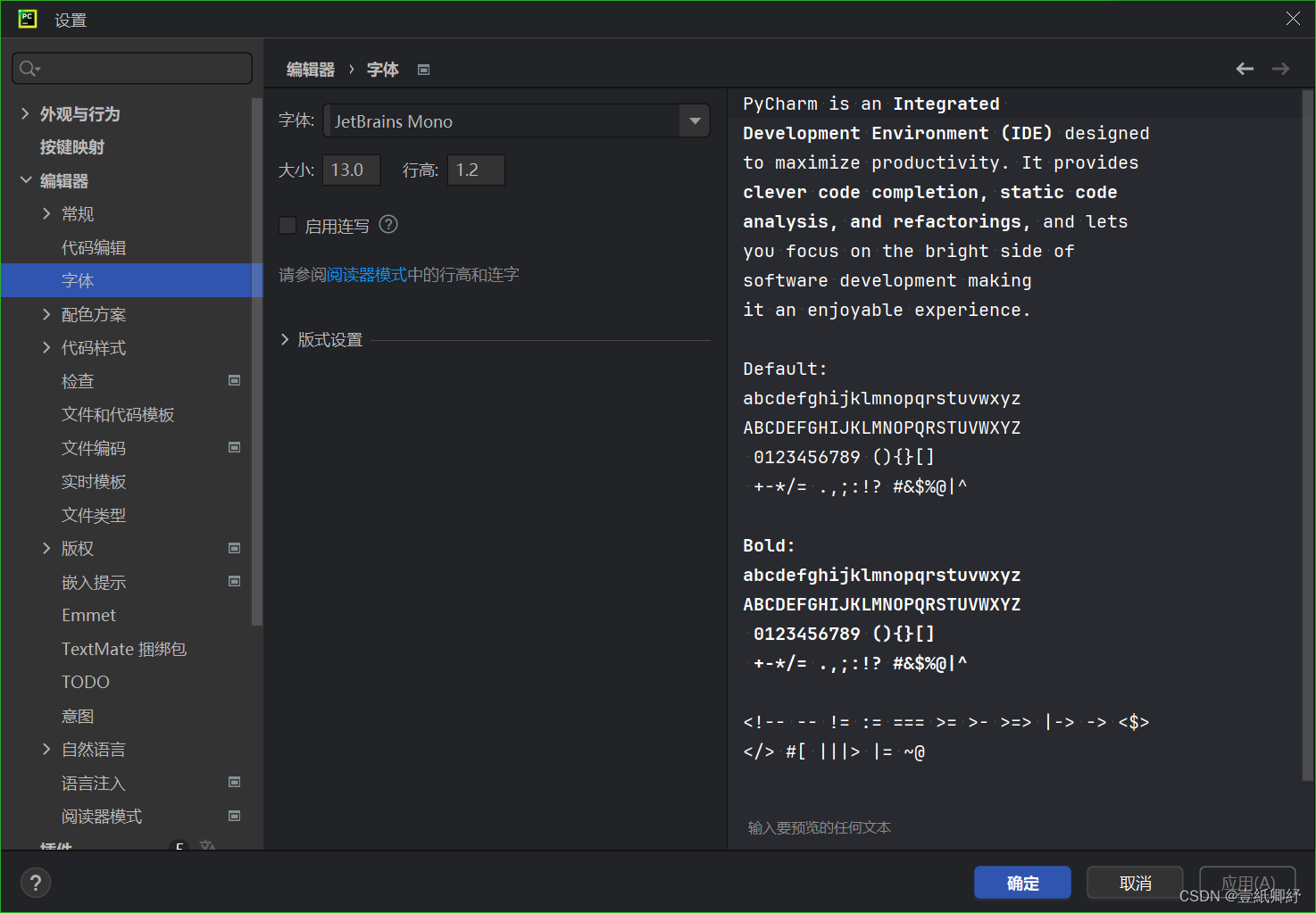The image size is (1316, 913).
Task: Click the font preview pane scrollbar
Action: [1308, 436]
